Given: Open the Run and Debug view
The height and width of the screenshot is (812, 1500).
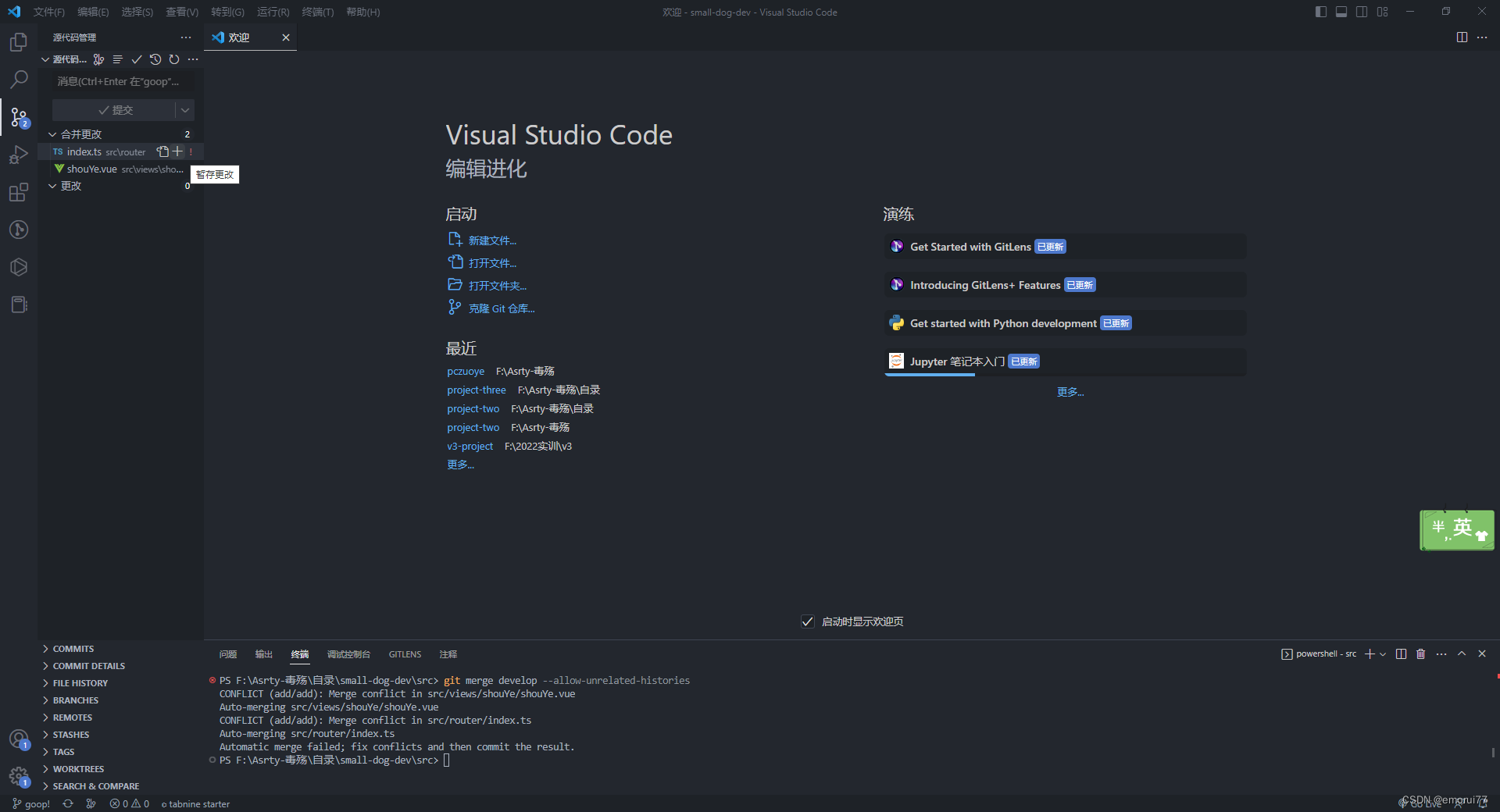Looking at the screenshot, I should [19, 155].
